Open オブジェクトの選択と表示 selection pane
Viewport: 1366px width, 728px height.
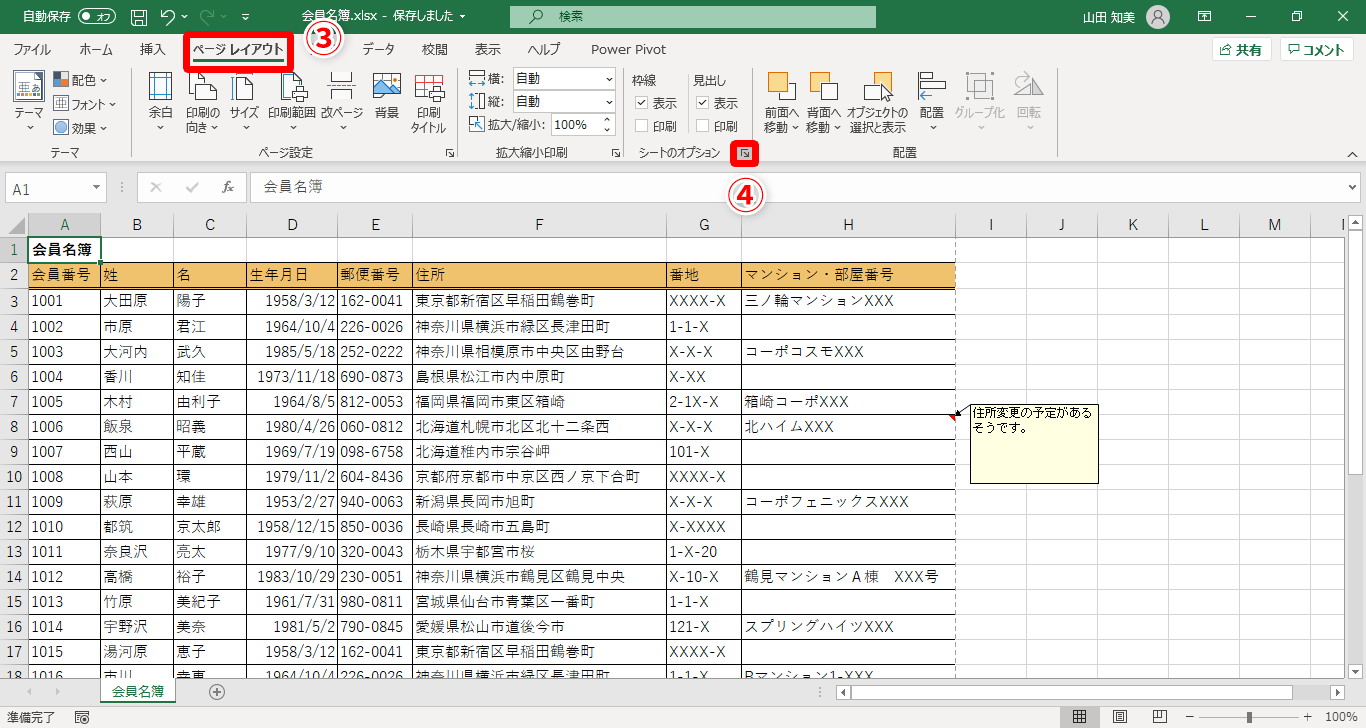tap(877, 103)
